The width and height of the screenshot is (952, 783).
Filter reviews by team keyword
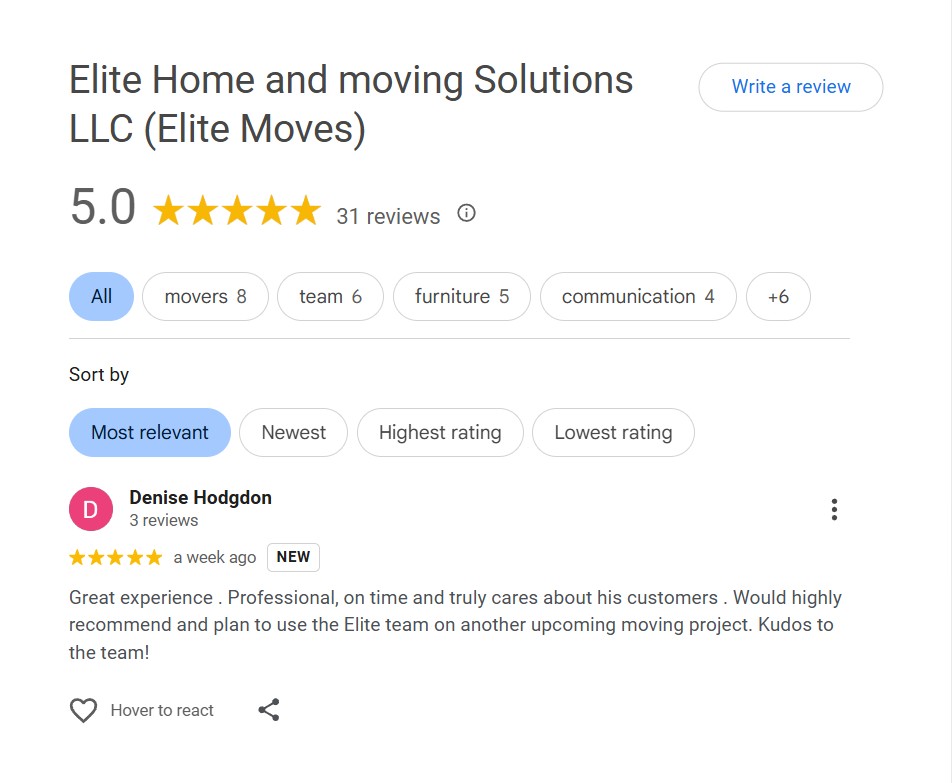point(330,297)
